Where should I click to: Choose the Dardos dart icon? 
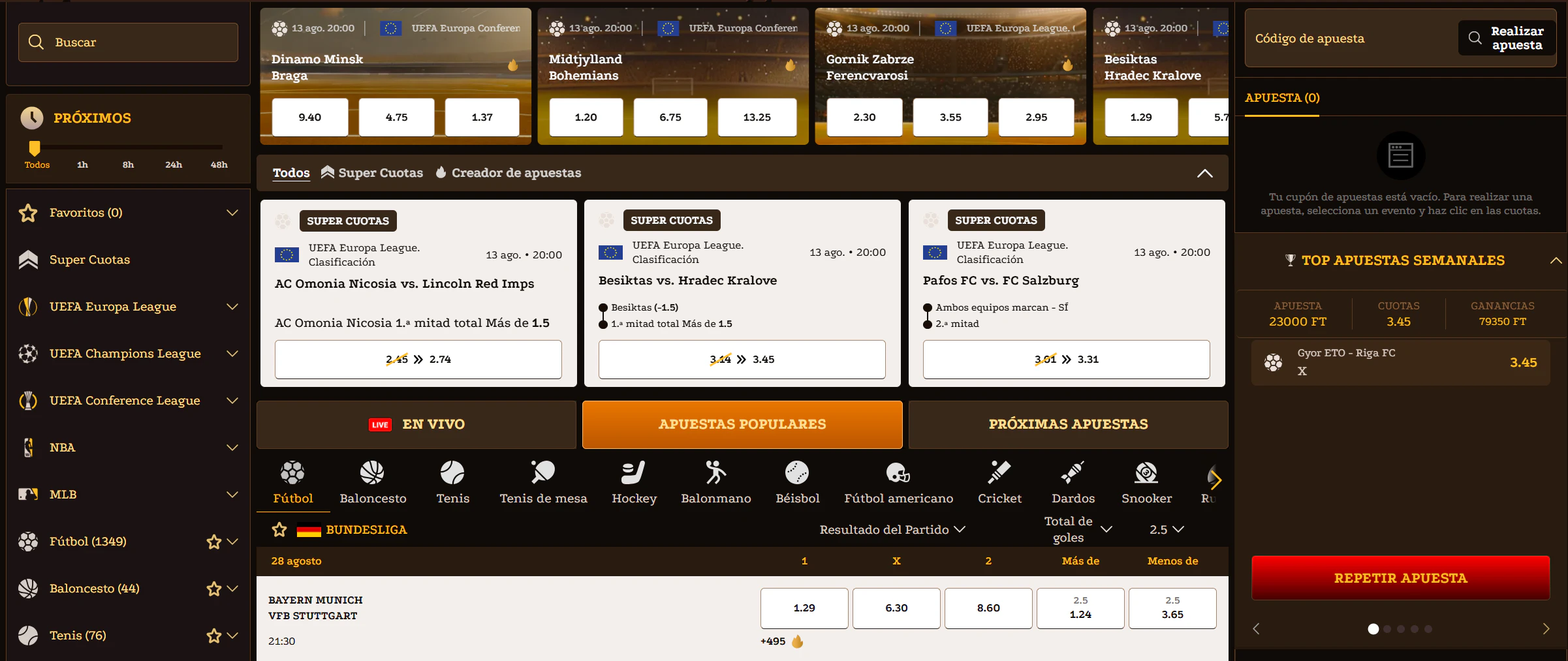coord(1073,472)
